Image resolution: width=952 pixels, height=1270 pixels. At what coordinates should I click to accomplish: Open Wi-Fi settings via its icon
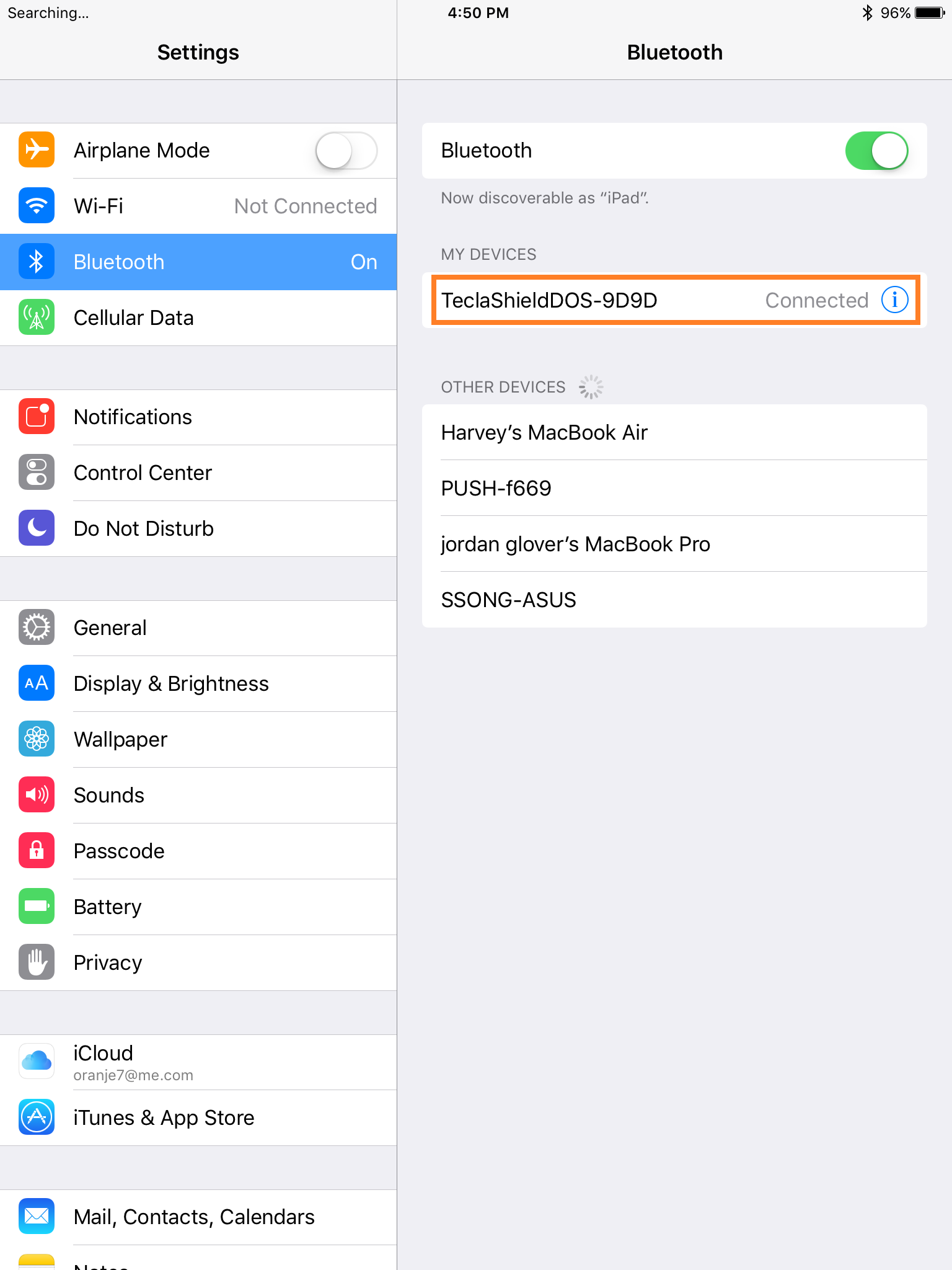coord(37,206)
